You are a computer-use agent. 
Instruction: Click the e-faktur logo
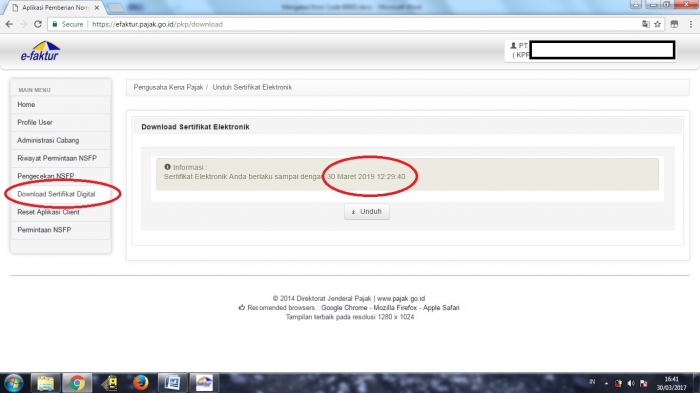point(40,50)
